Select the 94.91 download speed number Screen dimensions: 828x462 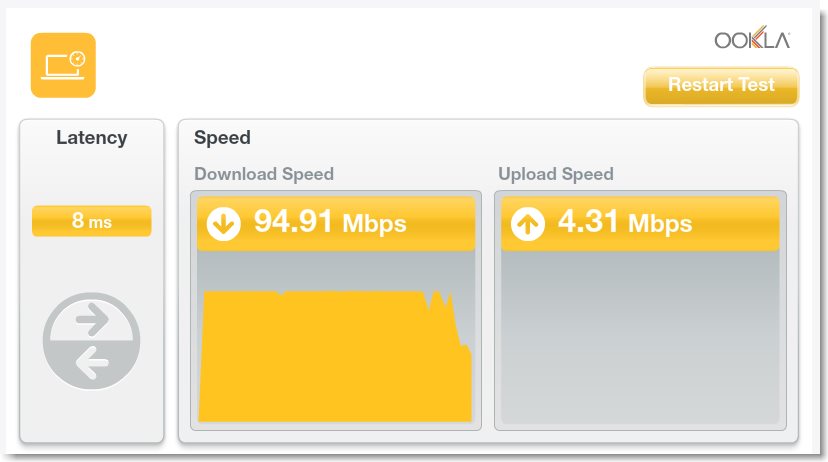292,222
